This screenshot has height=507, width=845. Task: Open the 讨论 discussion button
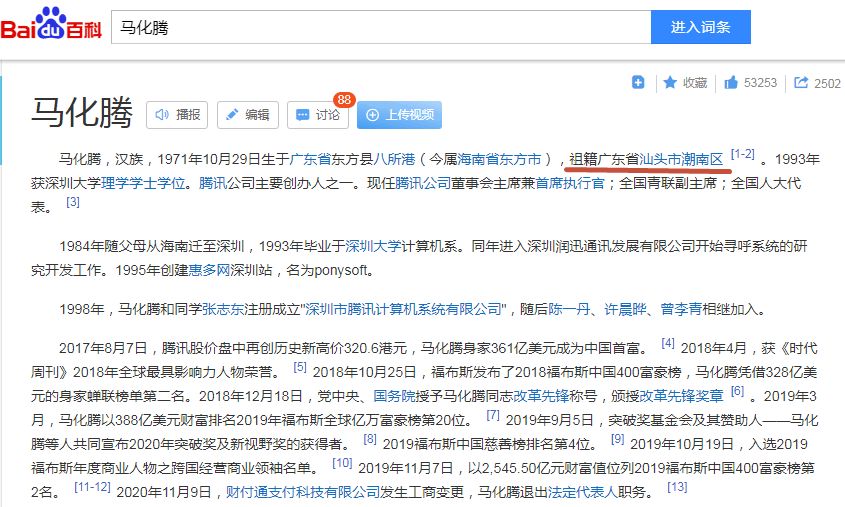318,115
